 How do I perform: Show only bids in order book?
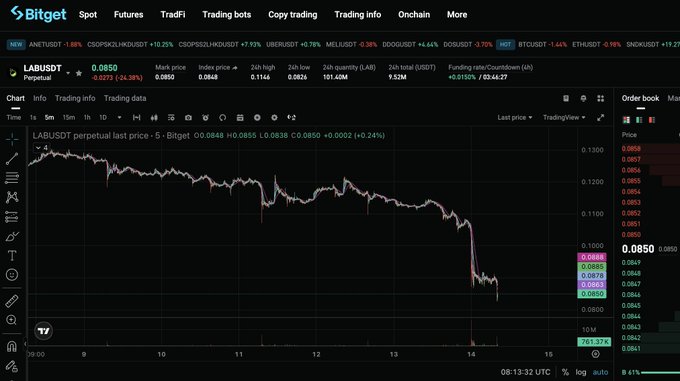[x=639, y=120]
